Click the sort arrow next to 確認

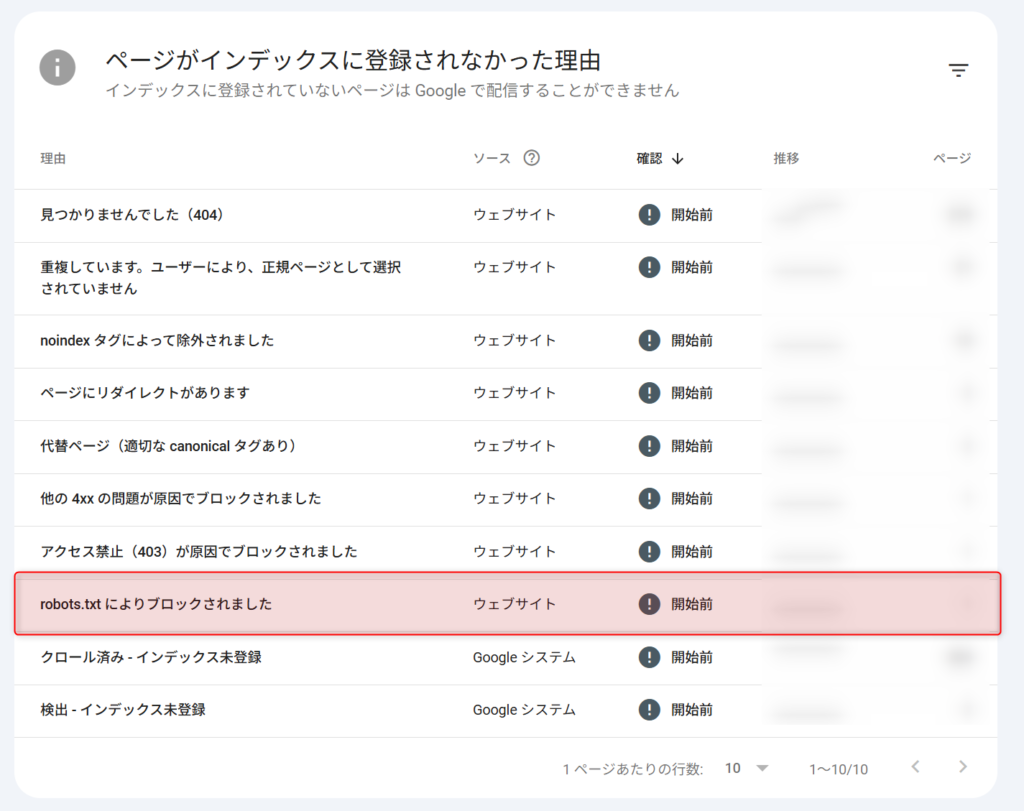click(x=676, y=157)
